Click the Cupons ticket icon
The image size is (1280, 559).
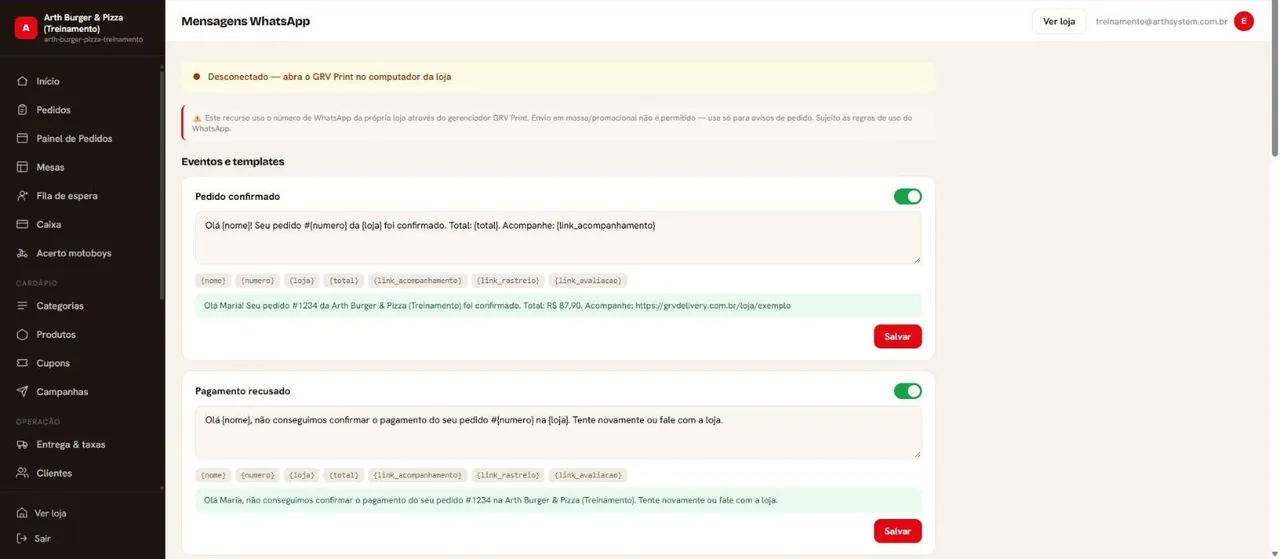[x=23, y=363]
